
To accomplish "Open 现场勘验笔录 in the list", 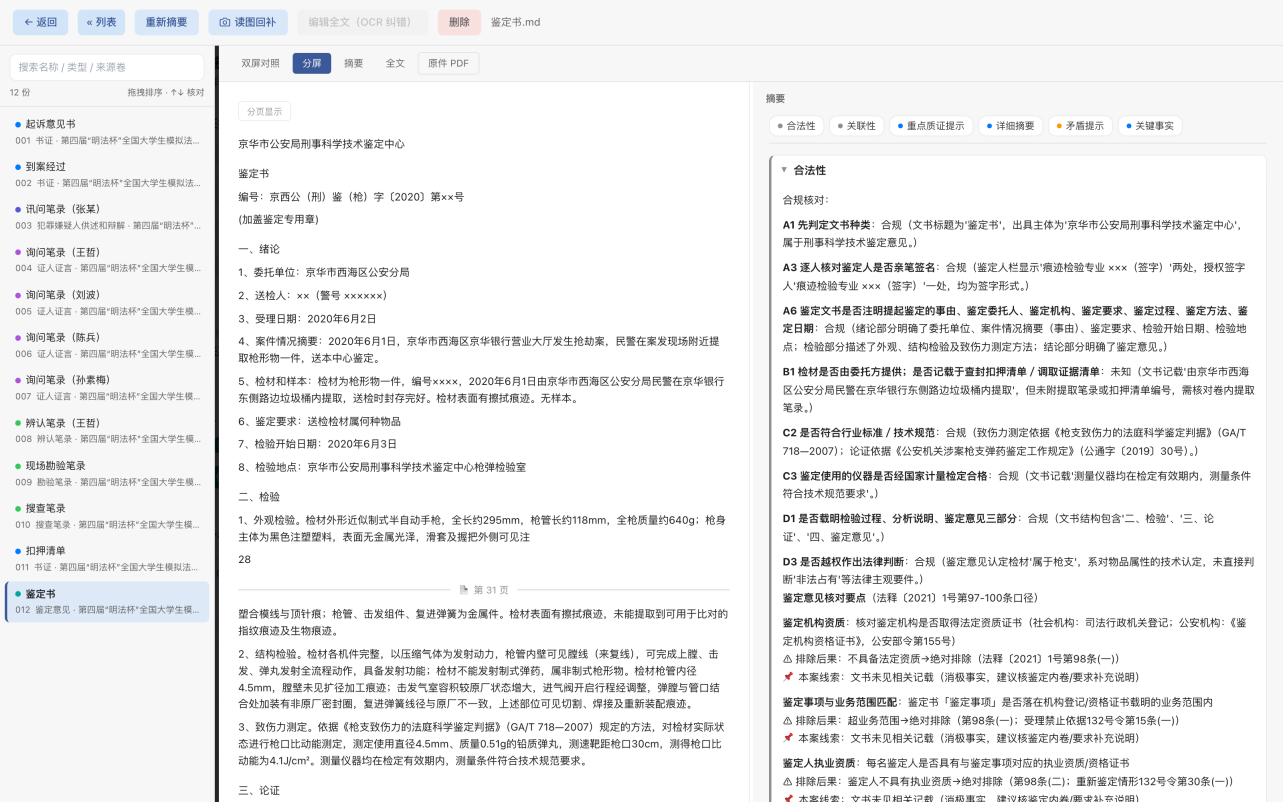I will point(107,473).
